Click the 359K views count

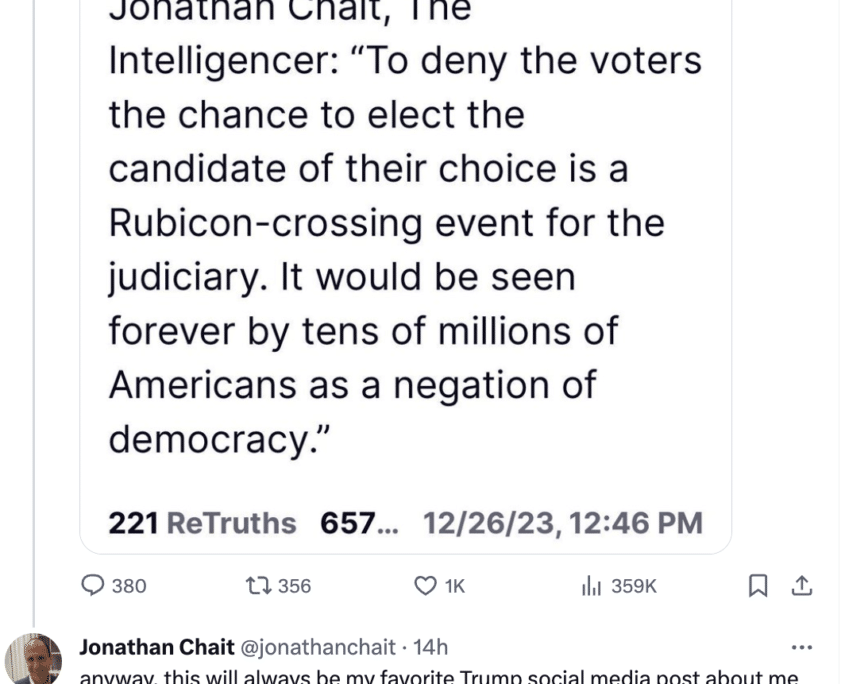coord(633,586)
